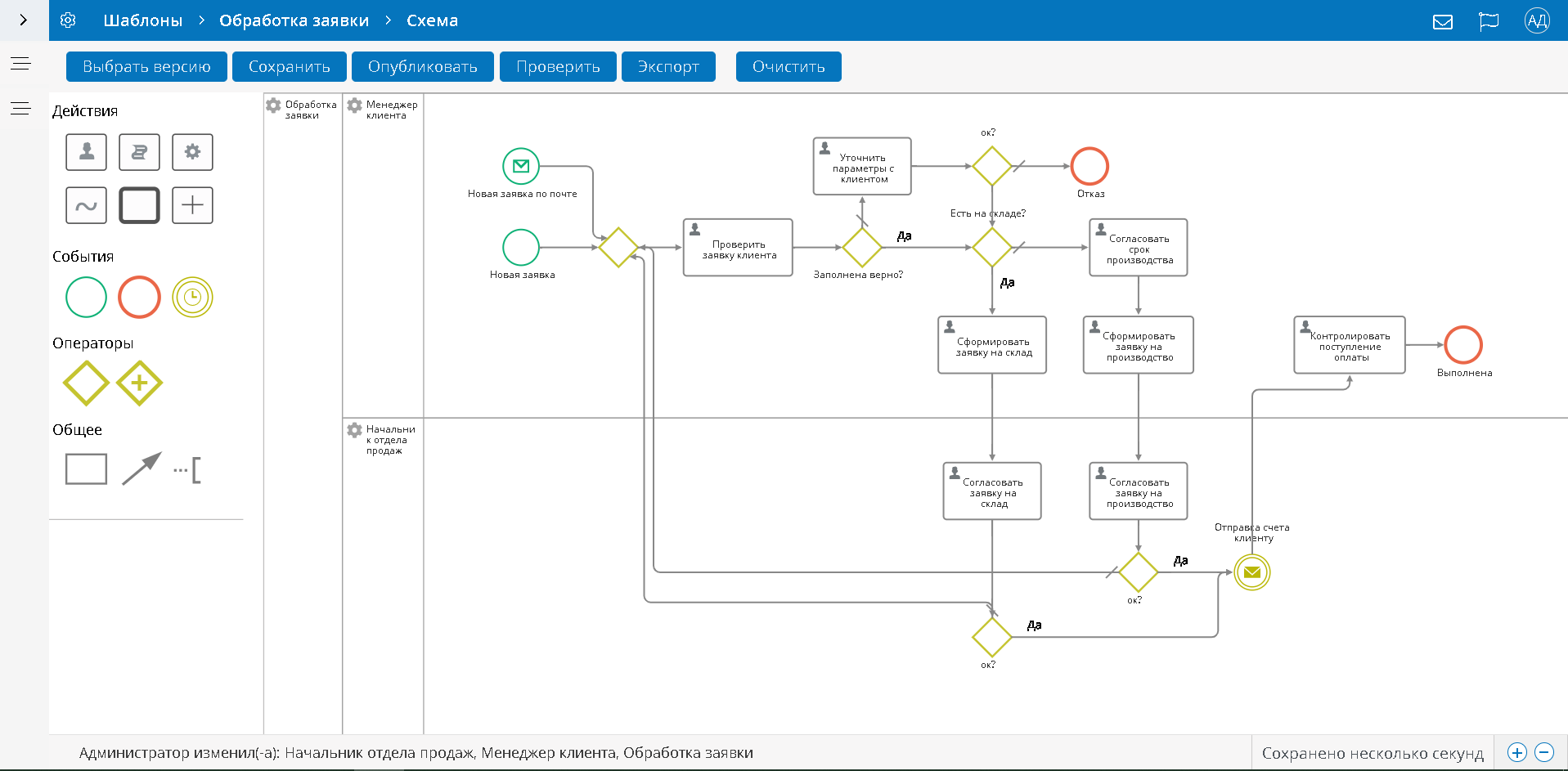Select the service task gear icon
Image resolution: width=1568 pixels, height=771 pixels.
click(192, 152)
